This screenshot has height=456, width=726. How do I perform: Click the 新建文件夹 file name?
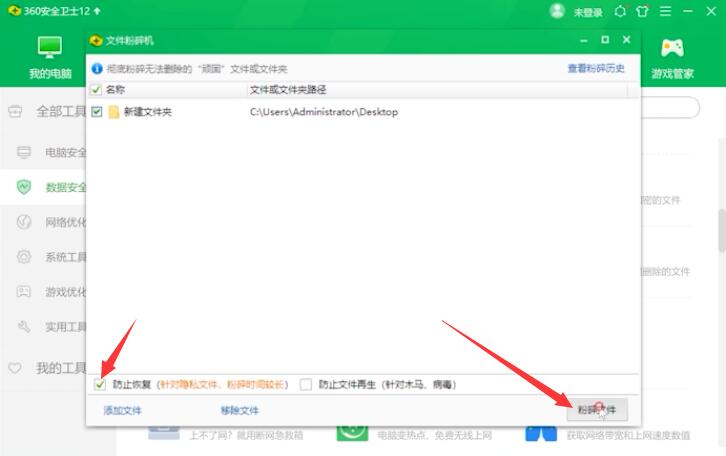coord(148,112)
